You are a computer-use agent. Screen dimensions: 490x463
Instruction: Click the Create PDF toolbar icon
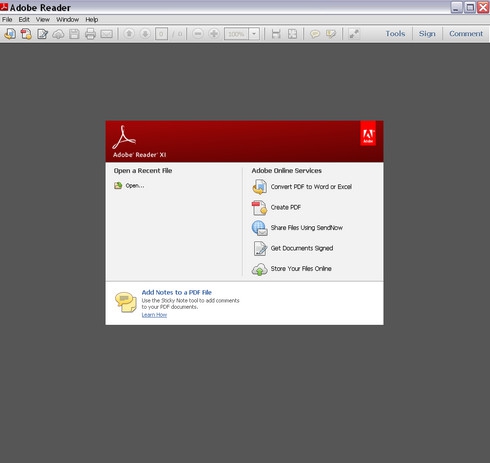click(x=26, y=34)
